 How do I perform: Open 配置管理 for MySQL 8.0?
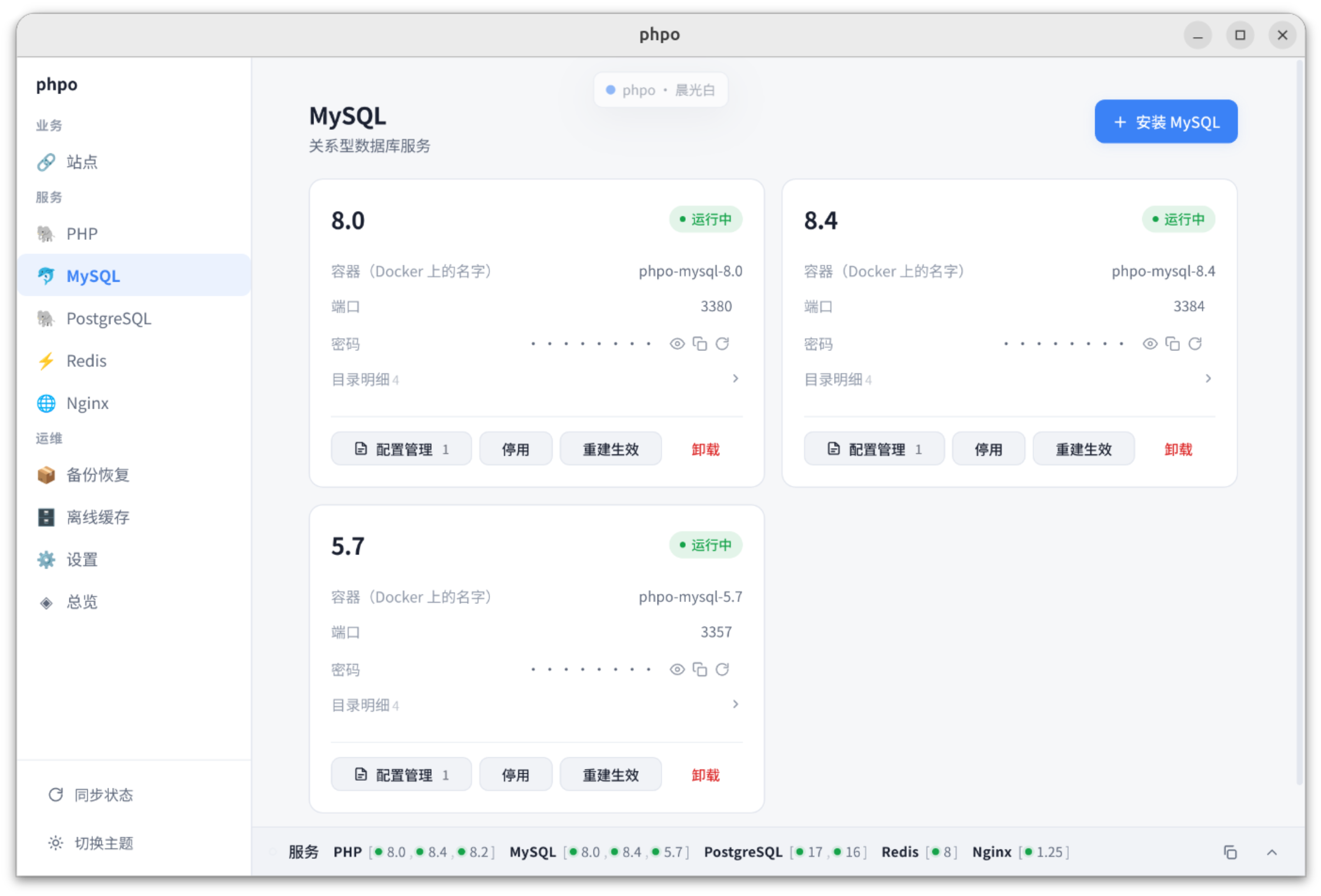(x=401, y=449)
